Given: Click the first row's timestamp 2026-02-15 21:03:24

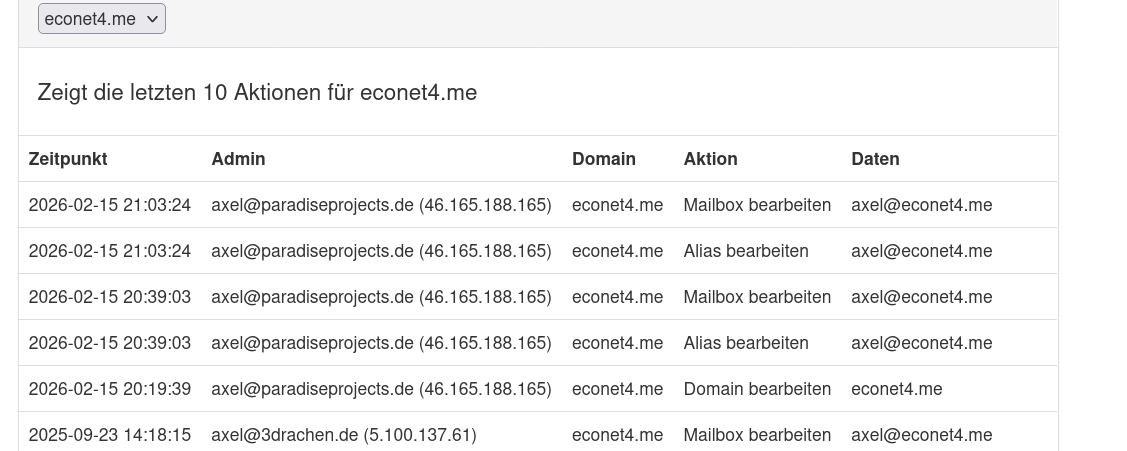Looking at the screenshot, I should (x=109, y=205).
